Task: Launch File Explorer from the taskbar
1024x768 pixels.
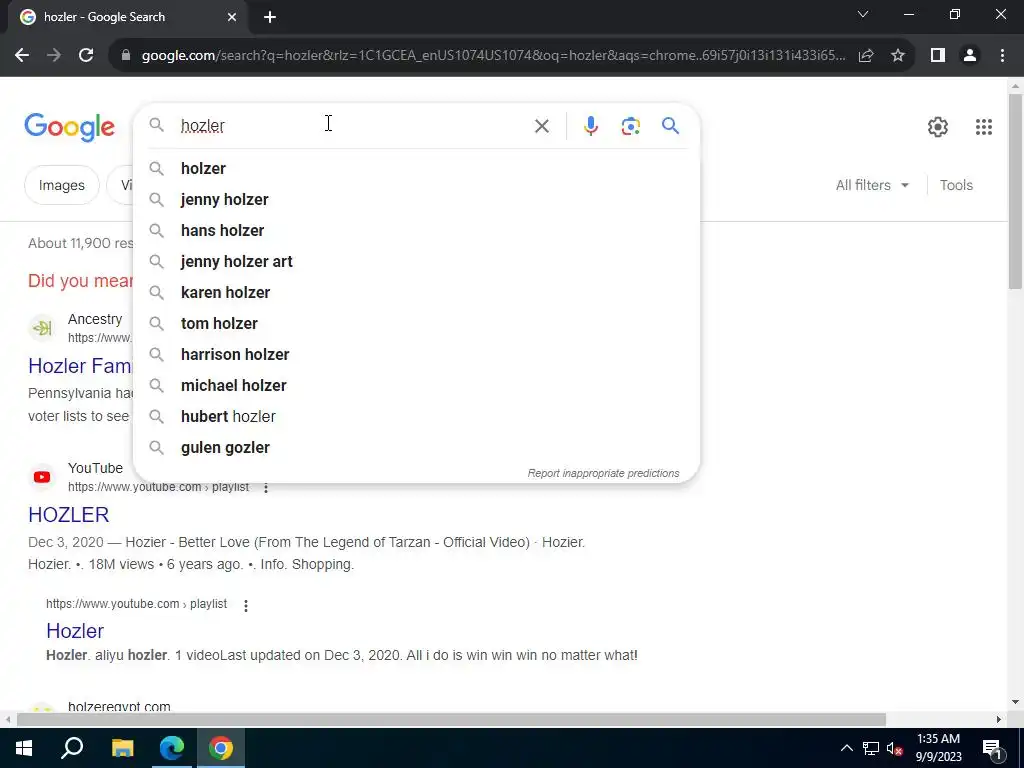Action: [x=122, y=748]
